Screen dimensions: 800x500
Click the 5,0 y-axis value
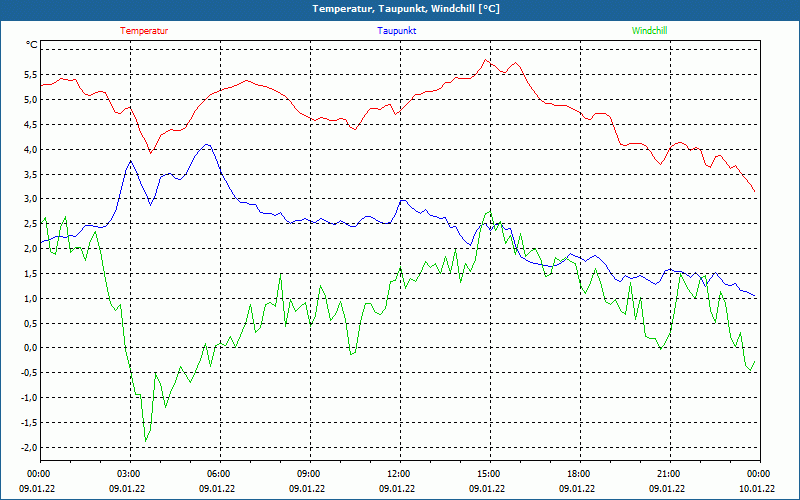pos(31,99)
